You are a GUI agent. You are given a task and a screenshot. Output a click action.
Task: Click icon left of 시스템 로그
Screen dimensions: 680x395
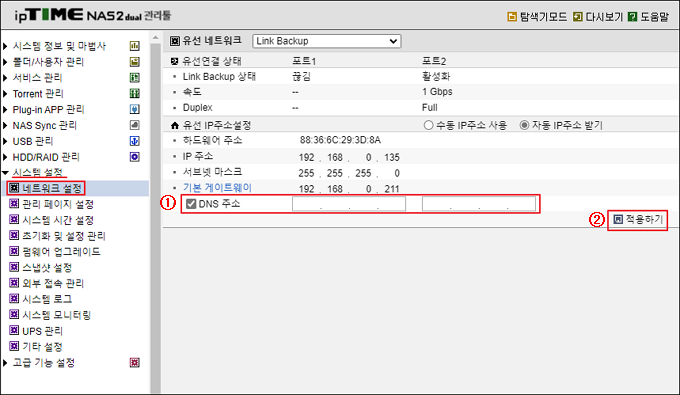click(14, 299)
